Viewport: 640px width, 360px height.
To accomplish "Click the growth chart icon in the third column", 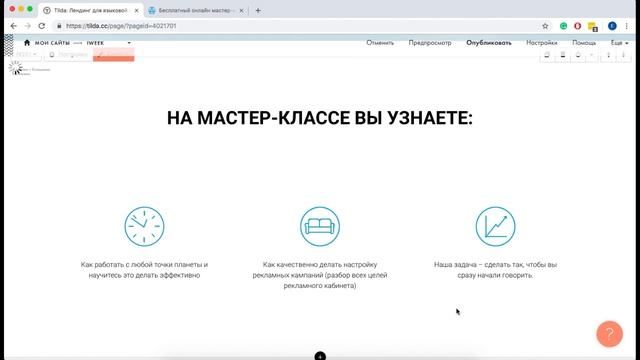I will [x=496, y=227].
